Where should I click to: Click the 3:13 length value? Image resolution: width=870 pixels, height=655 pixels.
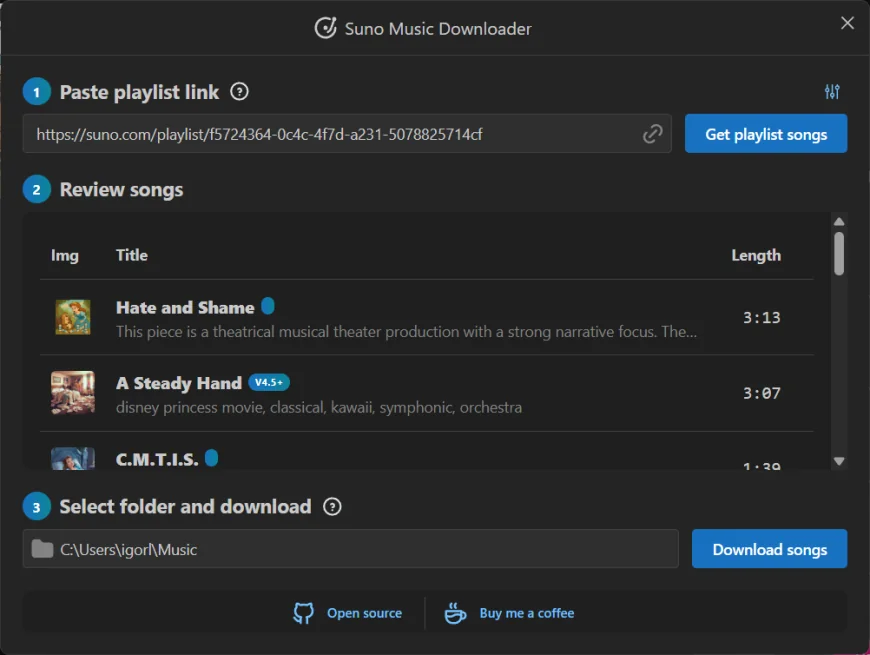click(x=761, y=317)
